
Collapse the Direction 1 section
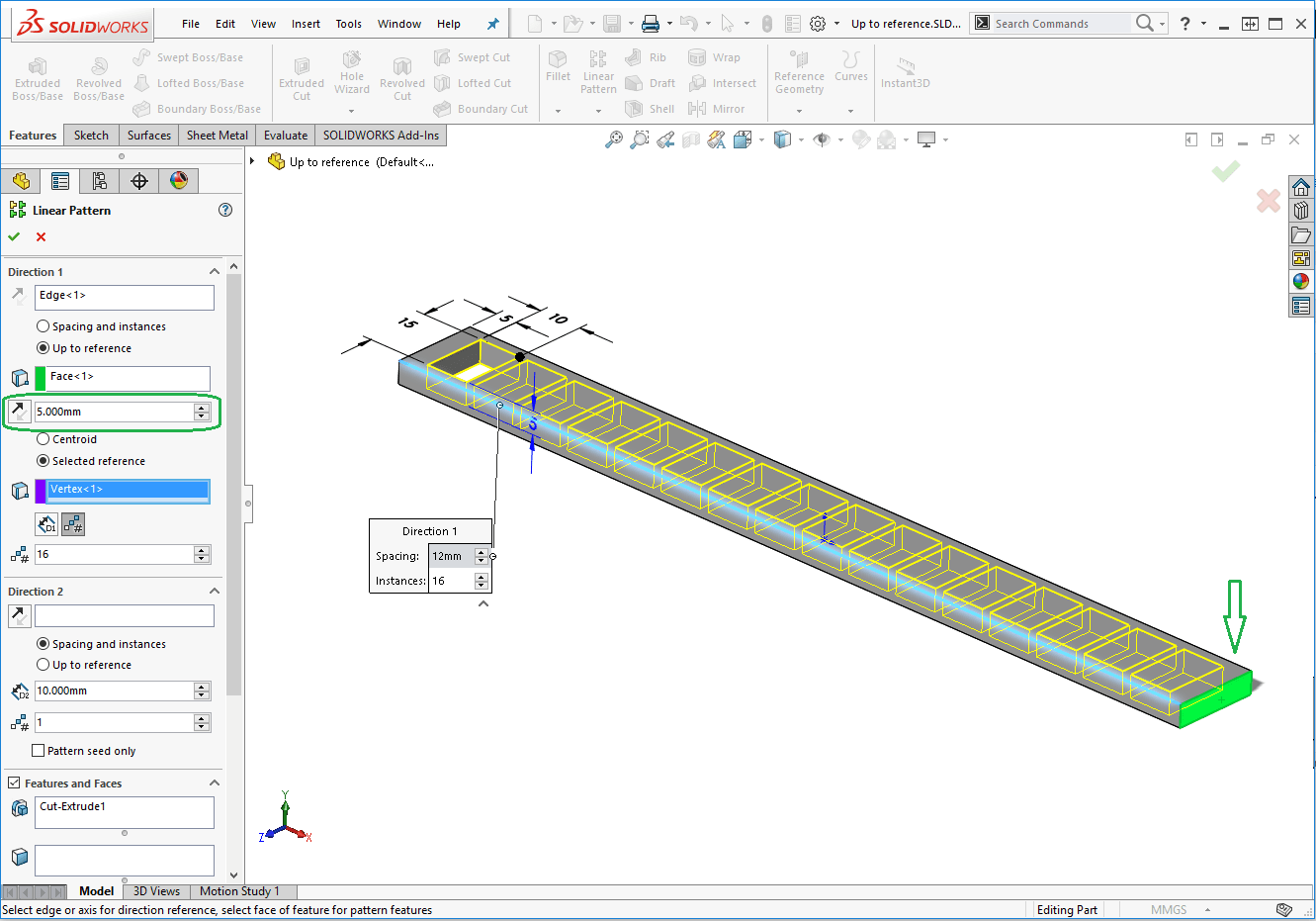point(215,272)
